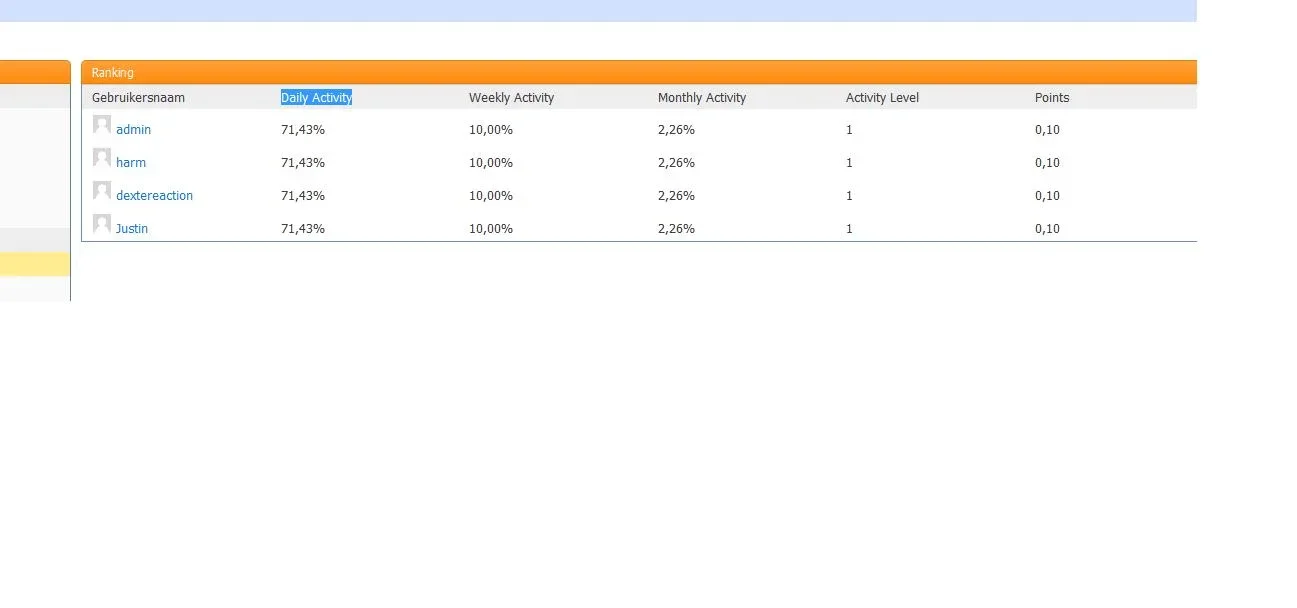Select dextereaction's daily activity 71,43%
Image resolution: width=1297 pixels, height=608 pixels.
303,196
